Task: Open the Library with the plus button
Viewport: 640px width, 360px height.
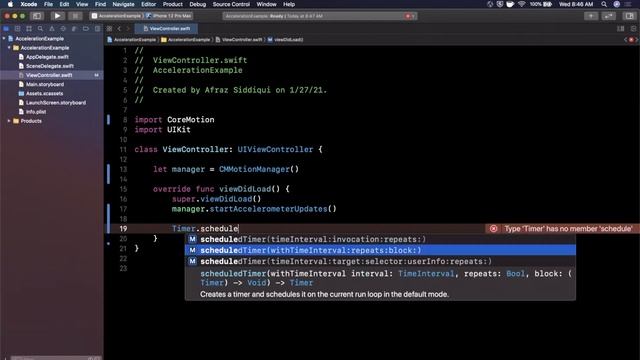Action: point(591,16)
